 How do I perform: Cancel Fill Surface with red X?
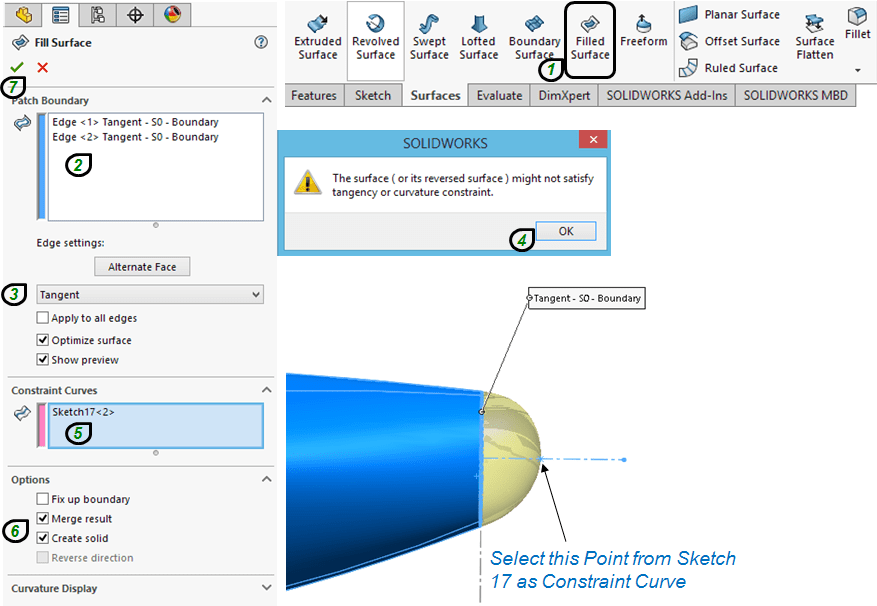pyautogui.click(x=42, y=67)
